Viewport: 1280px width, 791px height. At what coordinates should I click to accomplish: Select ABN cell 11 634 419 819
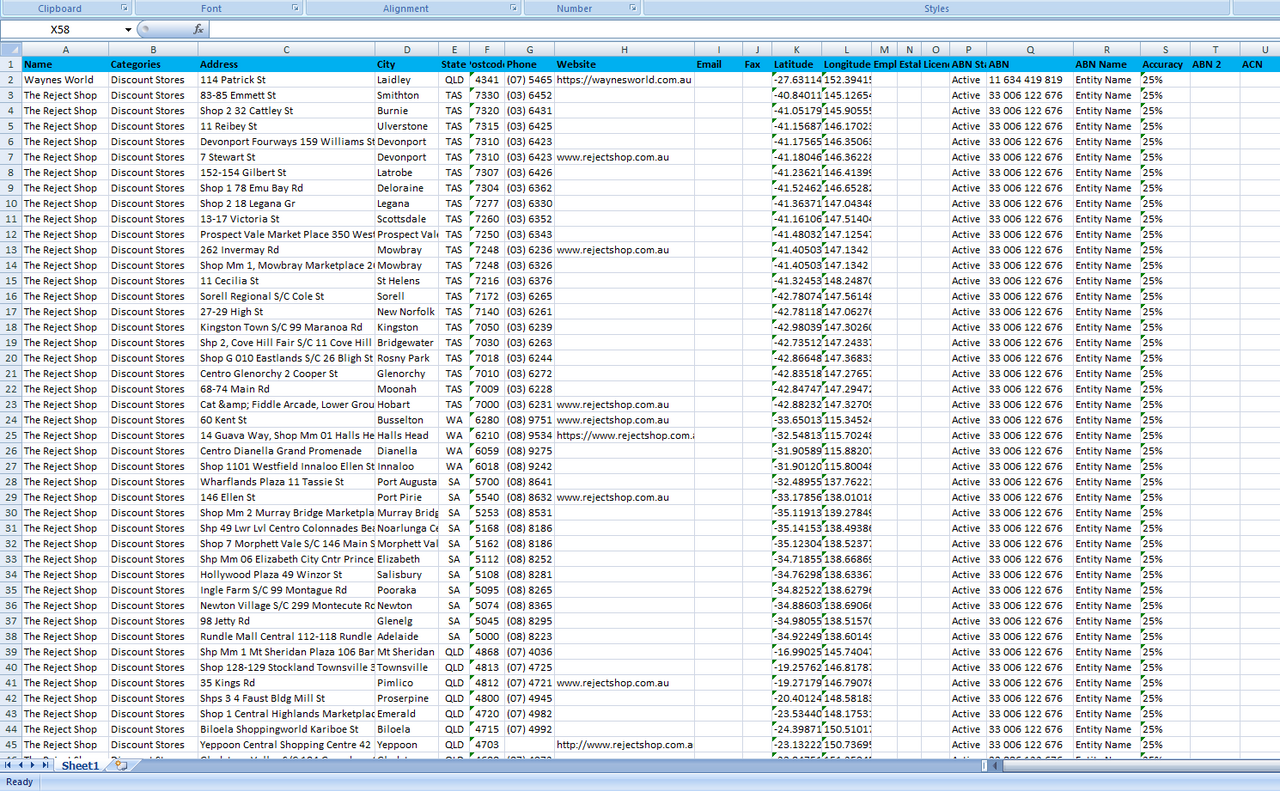pyautogui.click(x=1030, y=80)
